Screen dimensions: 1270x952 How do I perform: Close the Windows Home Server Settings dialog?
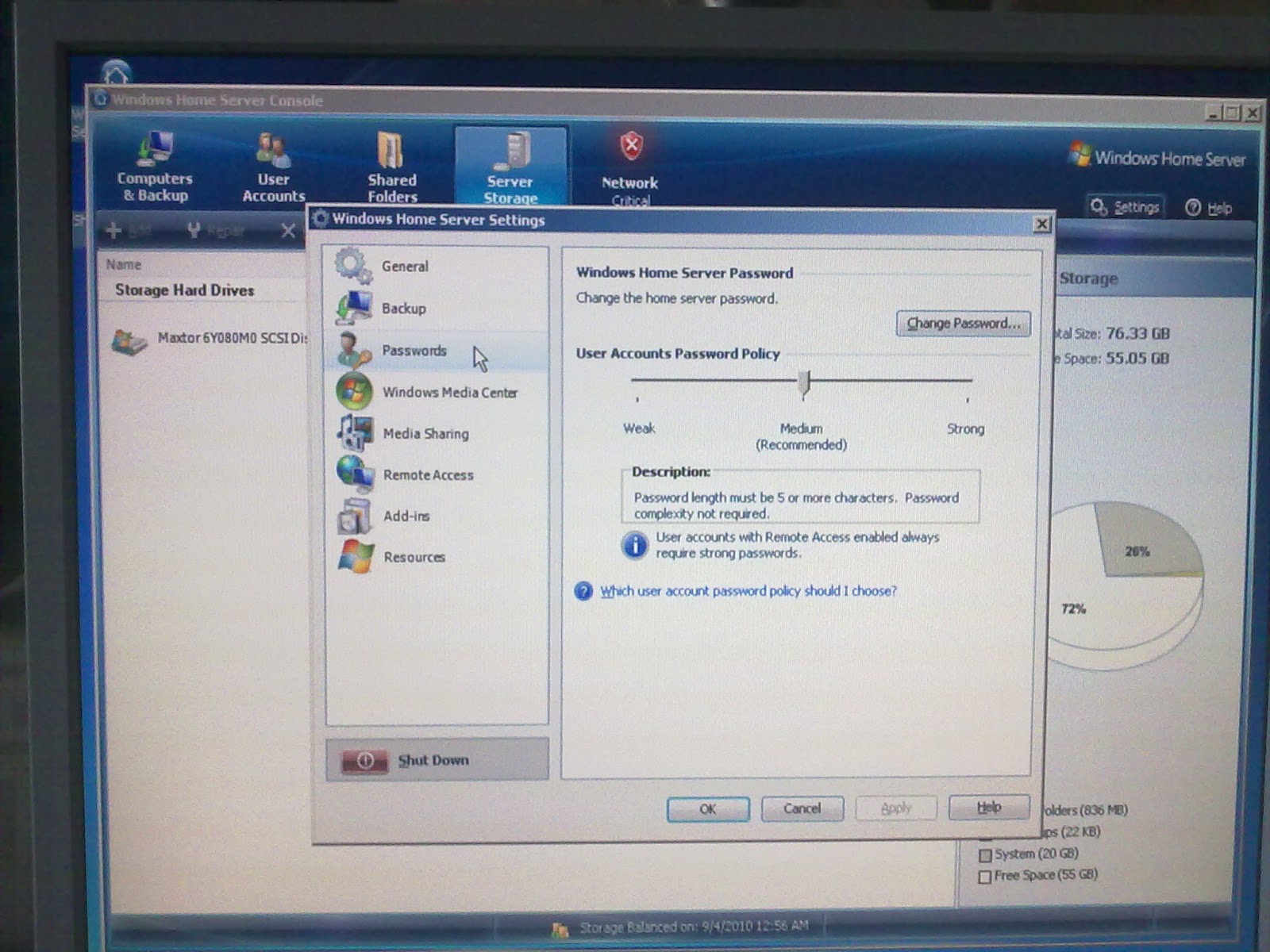pos(1042,225)
